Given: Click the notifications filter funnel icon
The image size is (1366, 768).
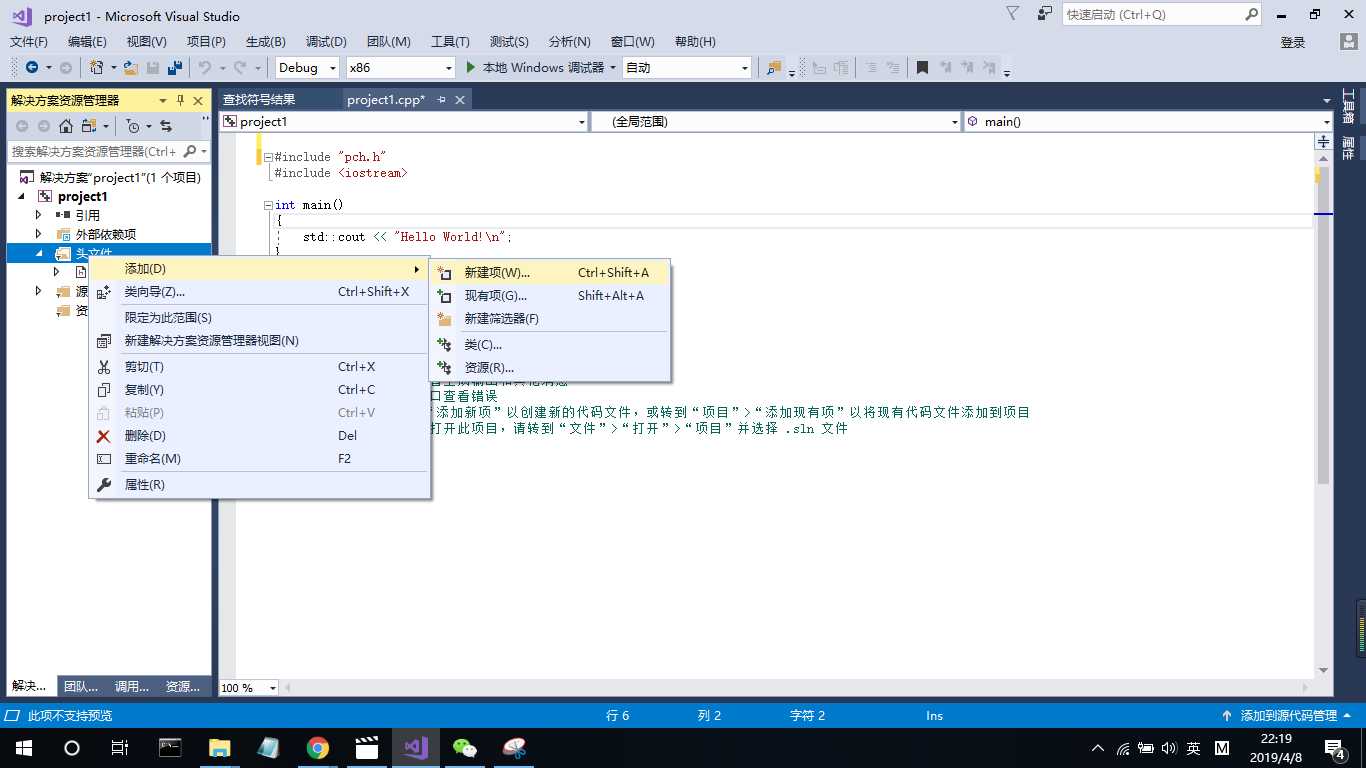Looking at the screenshot, I should point(1012,14).
